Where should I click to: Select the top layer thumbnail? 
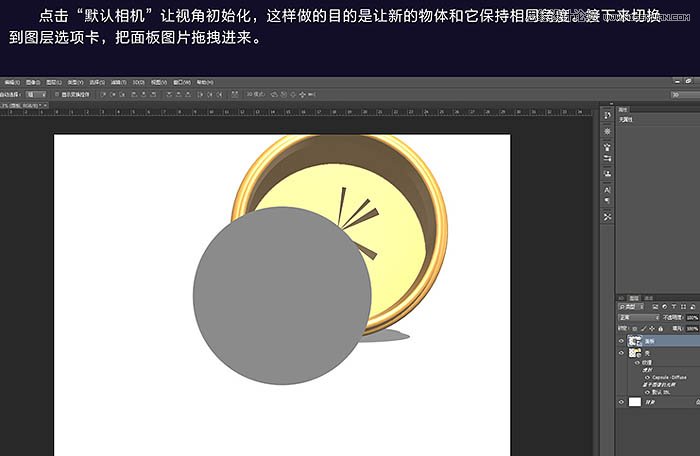635,341
